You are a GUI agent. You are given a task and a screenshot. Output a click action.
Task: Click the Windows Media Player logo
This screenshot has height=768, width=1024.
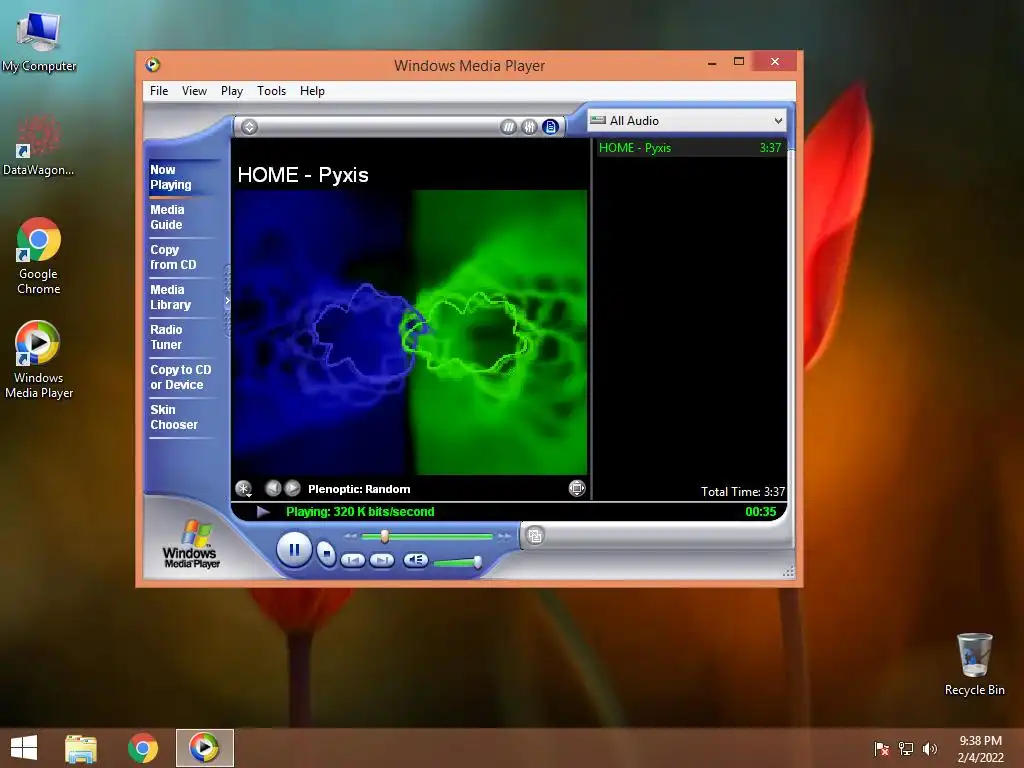(191, 543)
